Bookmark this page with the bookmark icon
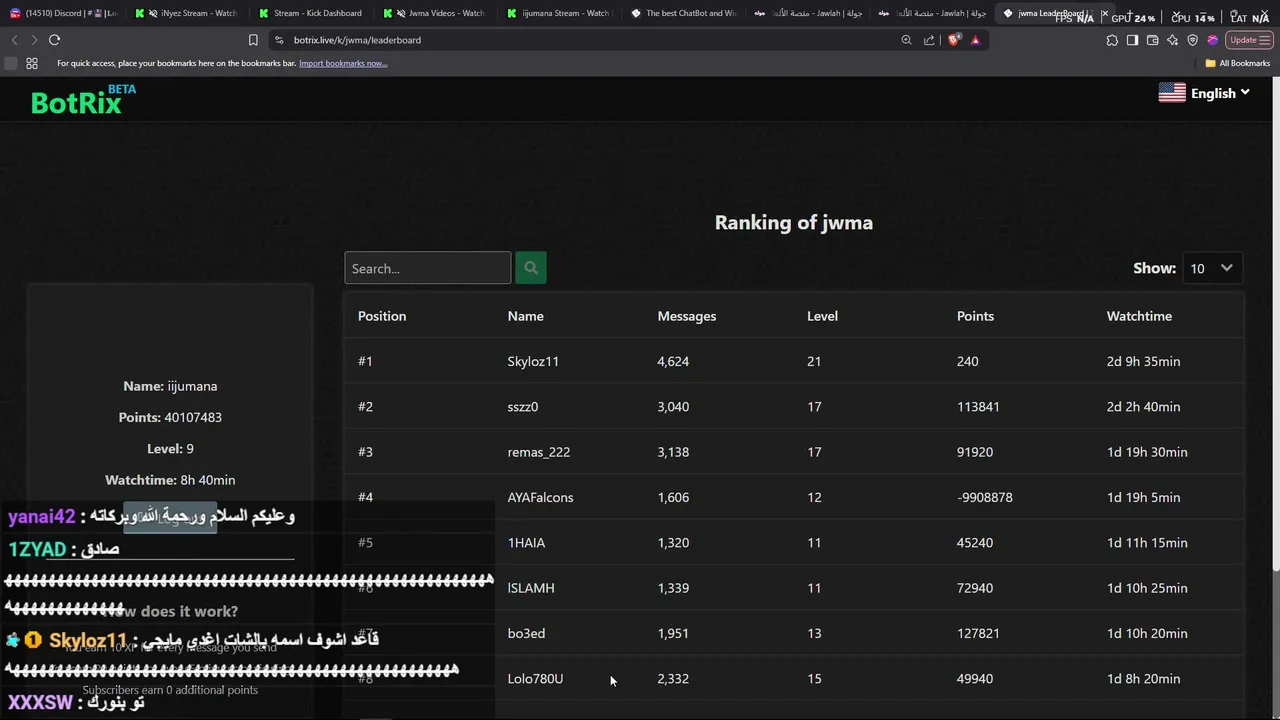This screenshot has width=1280, height=720. (253, 40)
